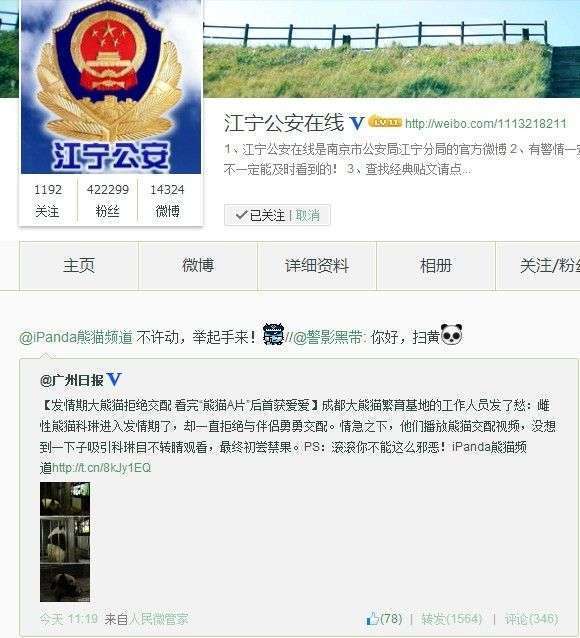Click the thumbs-up like icon

pos(372,619)
